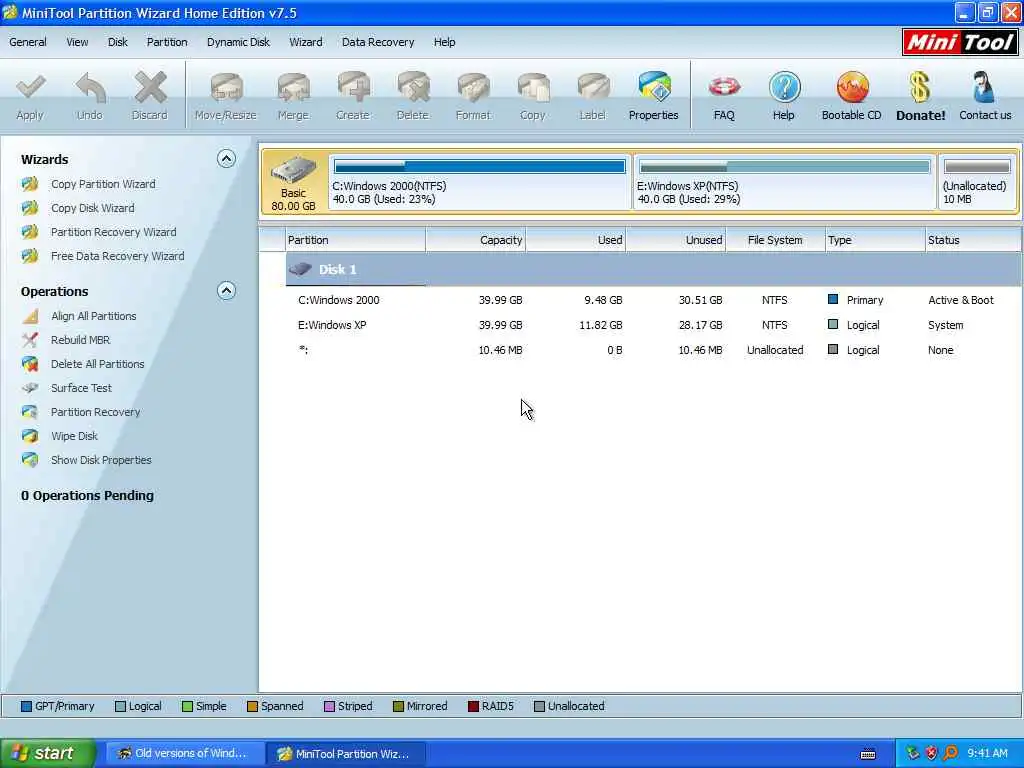The height and width of the screenshot is (768, 1024).
Task: Run Align All Partitions operation
Action: pyautogui.click(x=93, y=316)
